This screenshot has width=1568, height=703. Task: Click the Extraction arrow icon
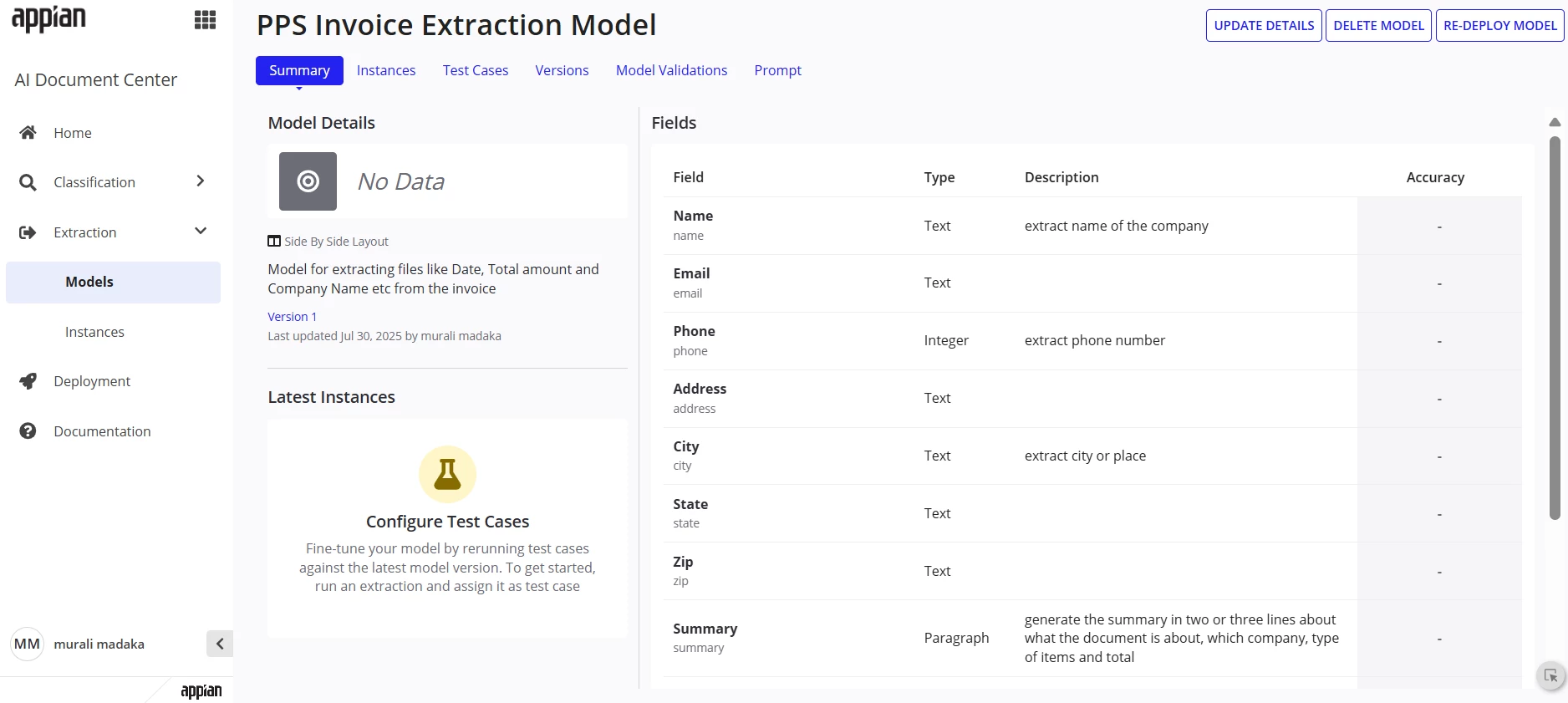point(28,232)
